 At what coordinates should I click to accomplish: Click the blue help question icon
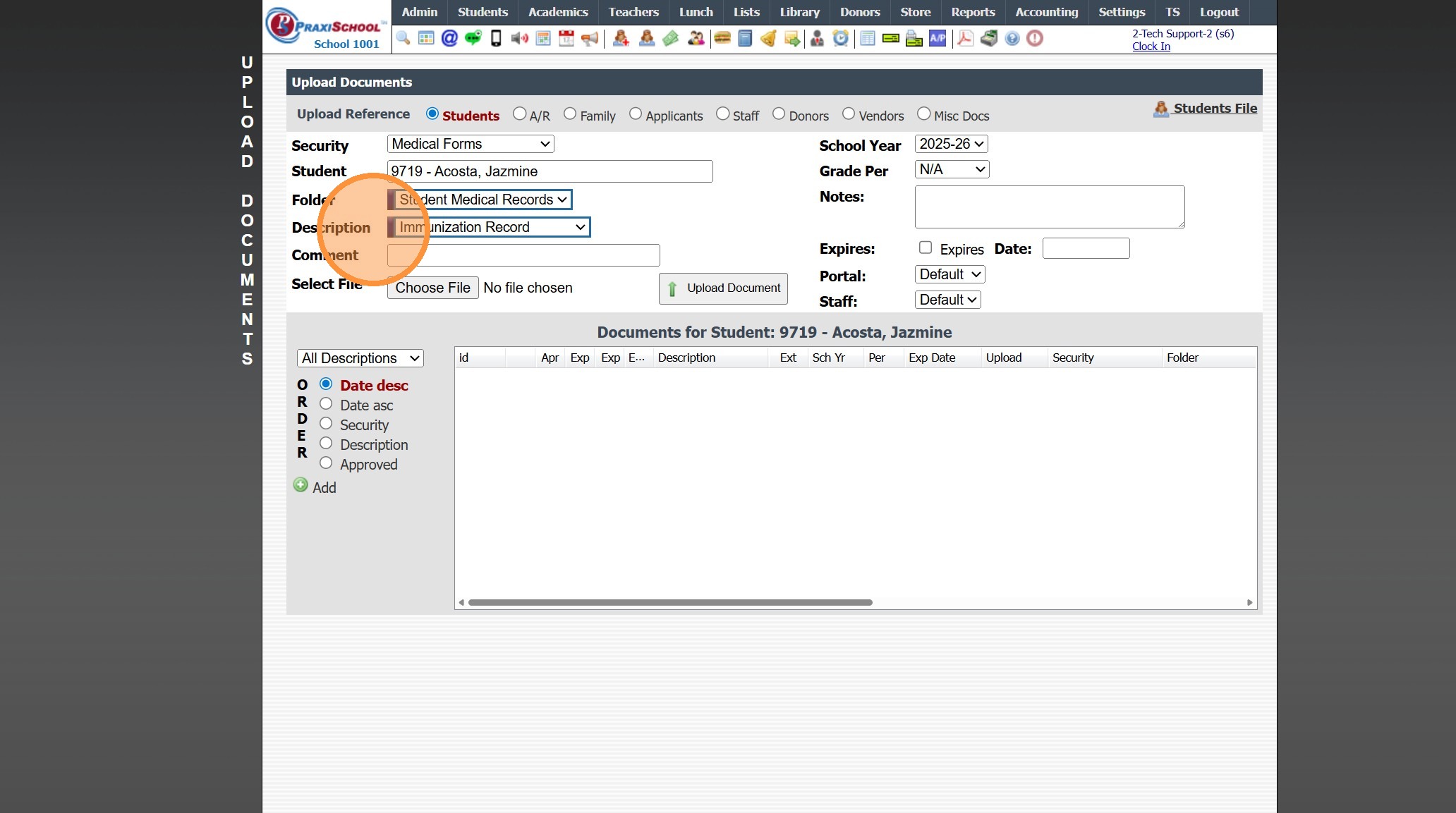tap(1012, 38)
